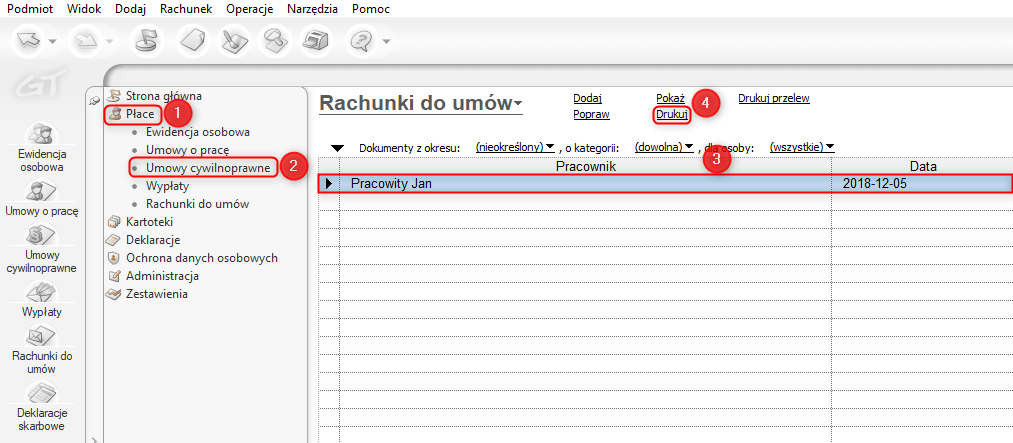Open the Operacje menu
This screenshot has width=1013, height=443.
click(250, 9)
